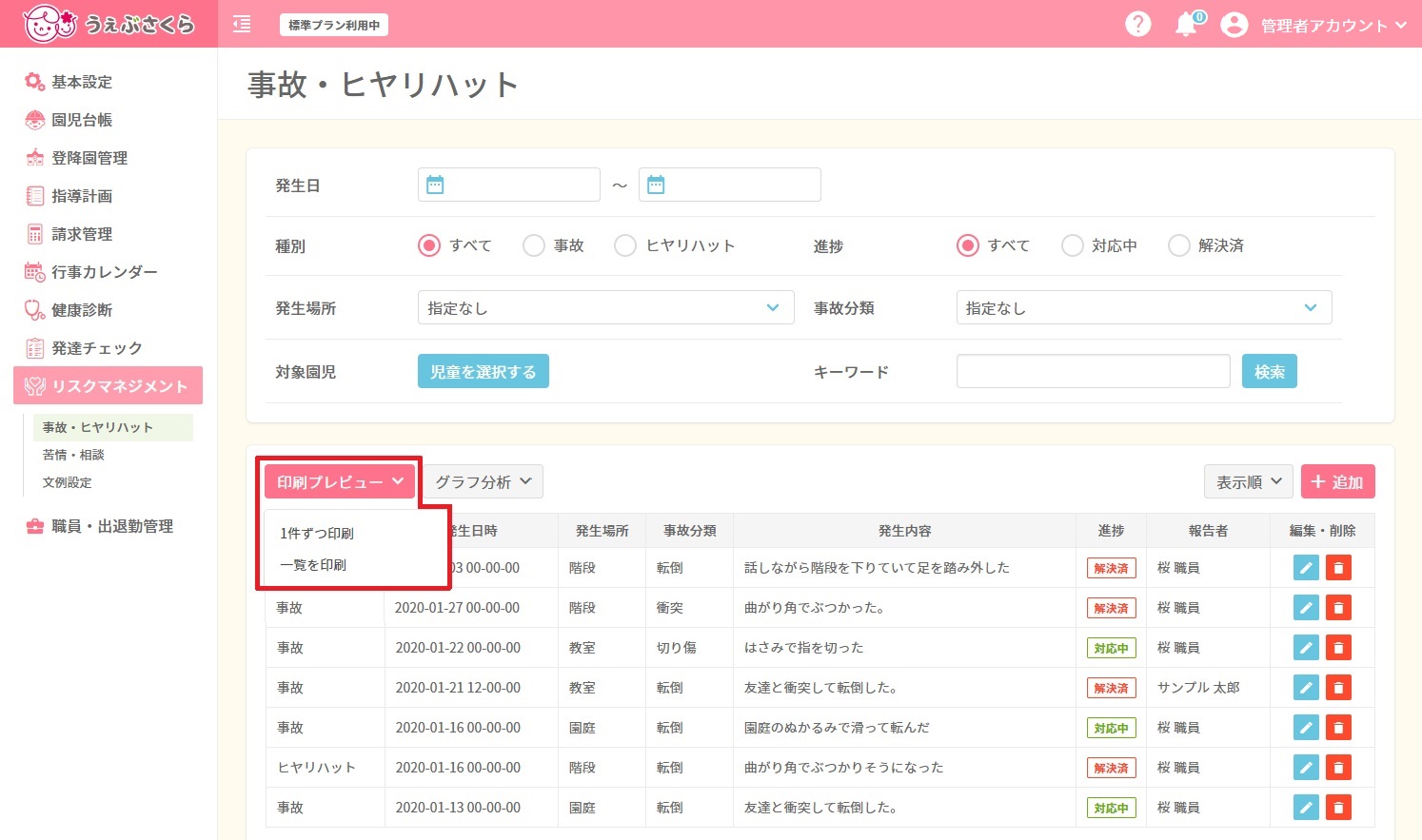Expand the 管理者アカウント menu

click(x=1333, y=26)
